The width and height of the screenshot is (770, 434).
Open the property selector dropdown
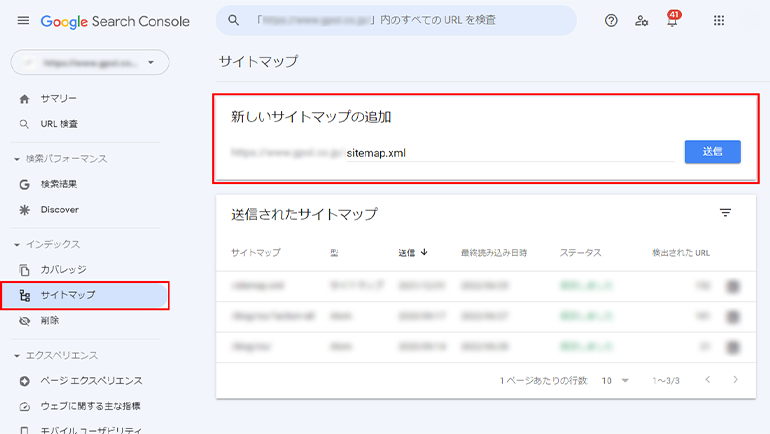tap(90, 62)
